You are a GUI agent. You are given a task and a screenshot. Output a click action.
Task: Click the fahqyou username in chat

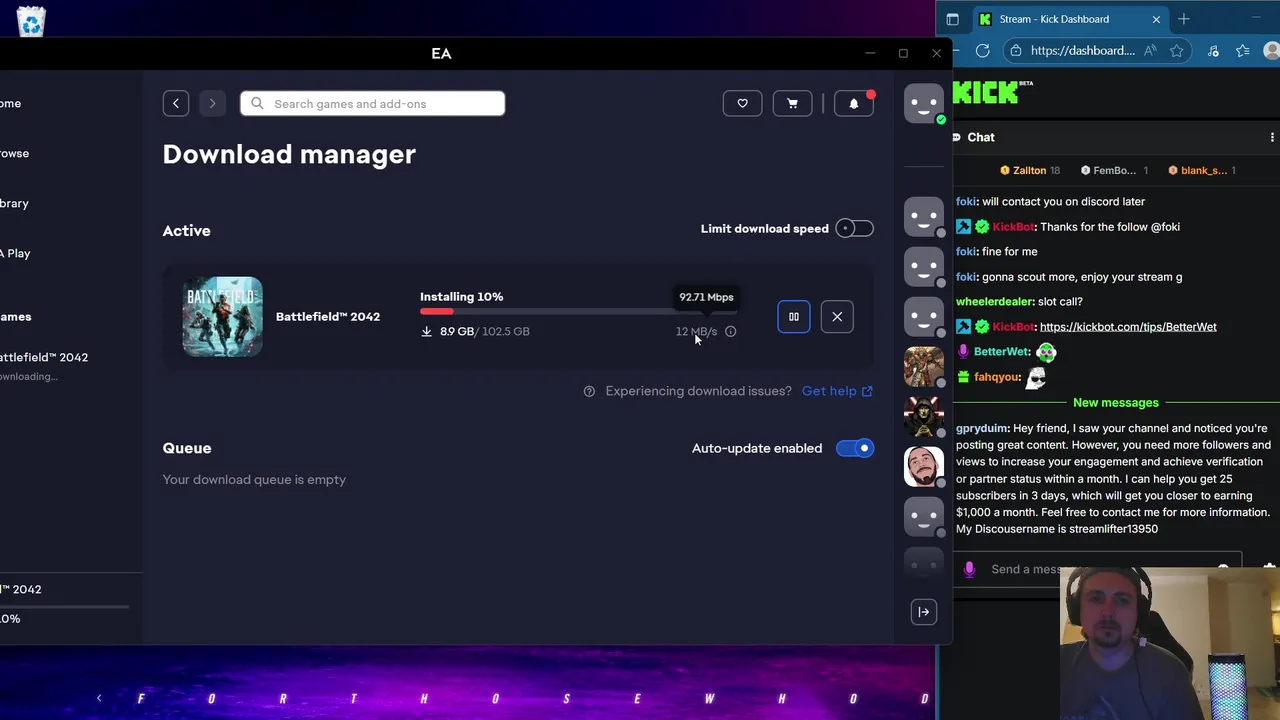pos(997,377)
